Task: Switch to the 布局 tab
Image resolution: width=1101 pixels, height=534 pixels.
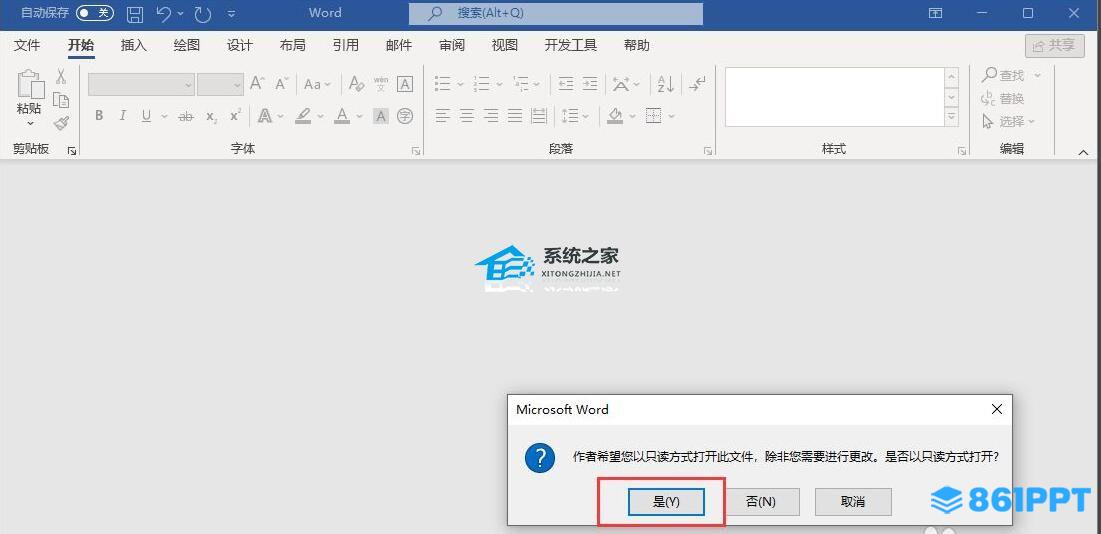Action: (x=292, y=46)
